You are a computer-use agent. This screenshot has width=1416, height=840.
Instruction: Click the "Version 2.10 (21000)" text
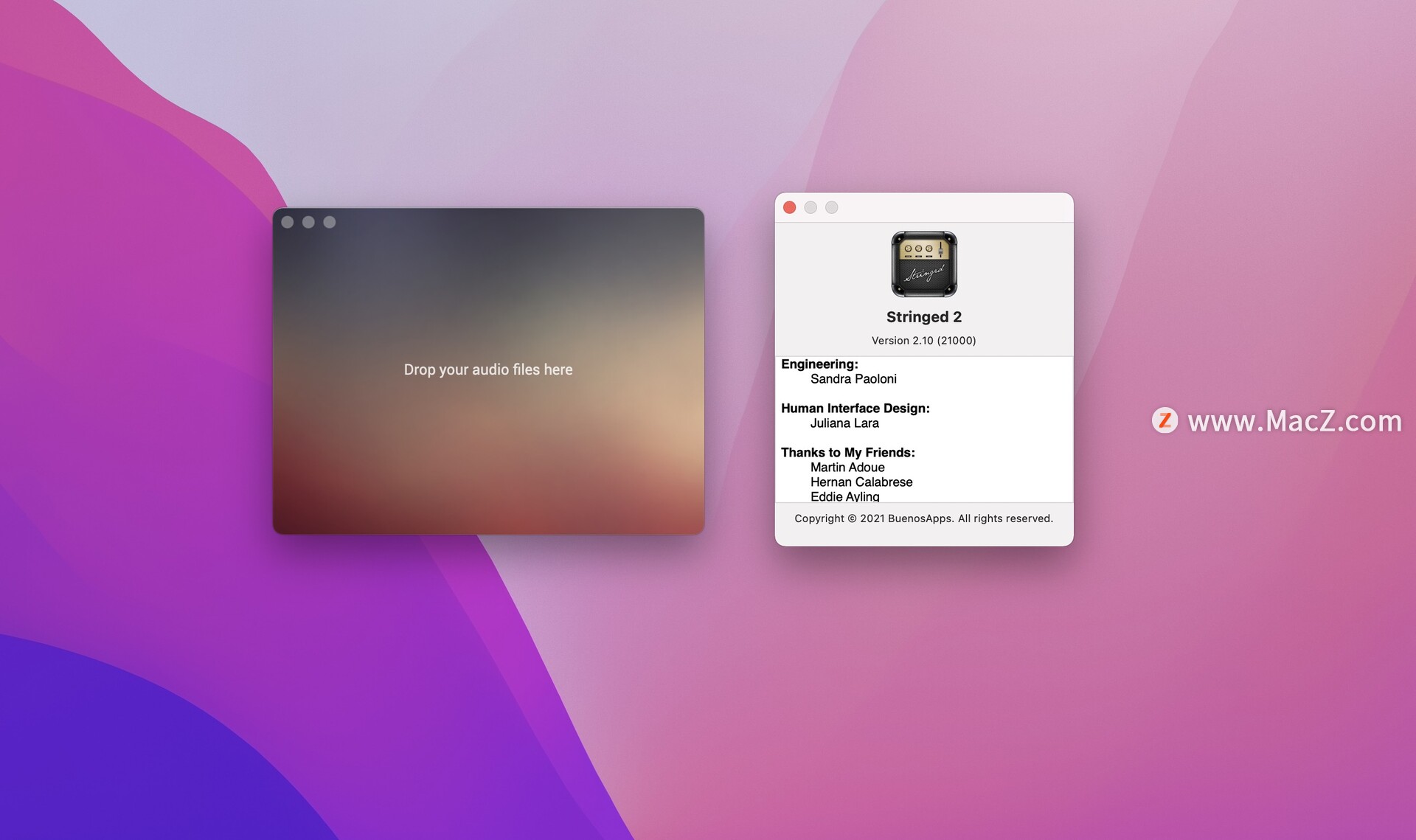click(x=923, y=341)
